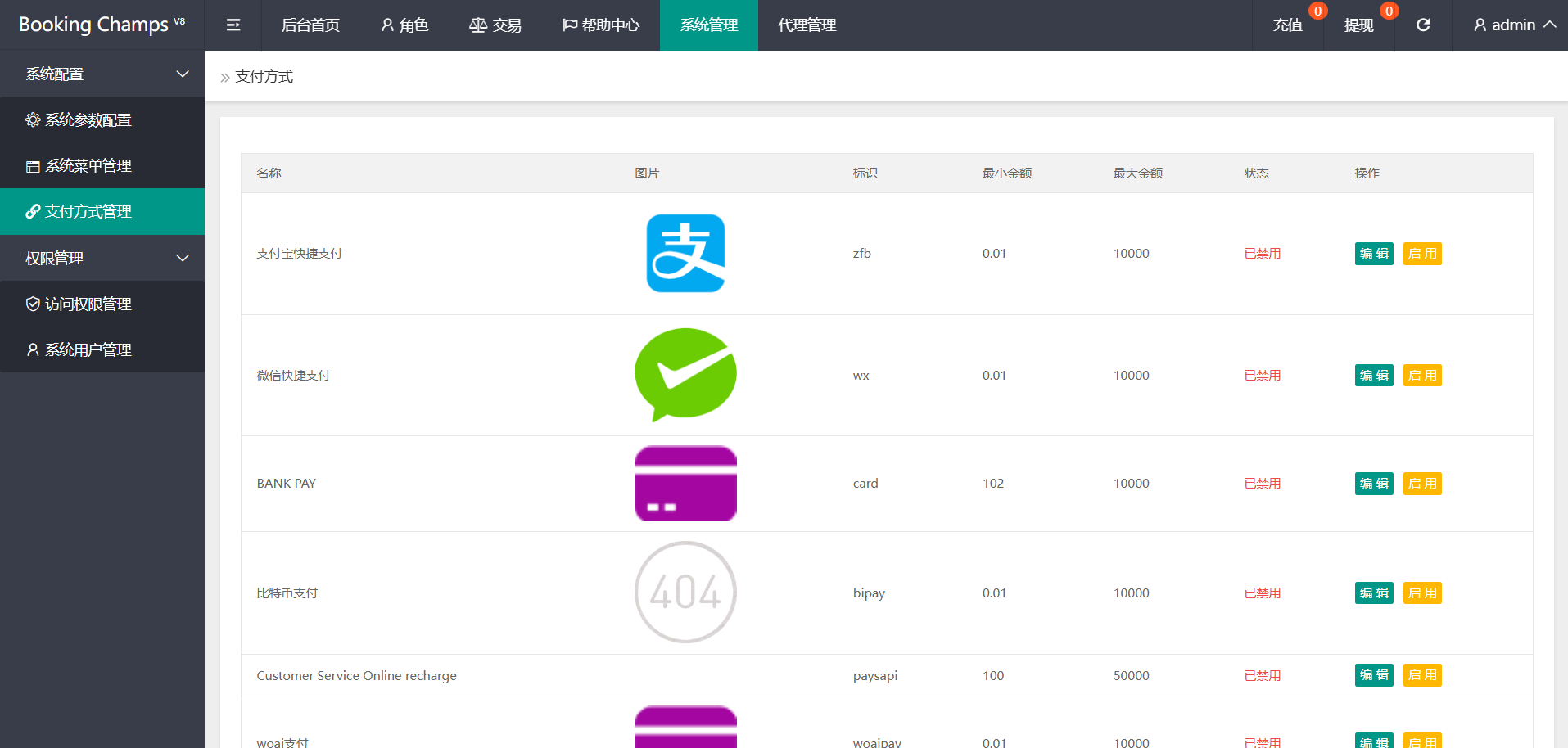Click the 操作 column header
The width and height of the screenshot is (1568, 748).
(x=1367, y=173)
